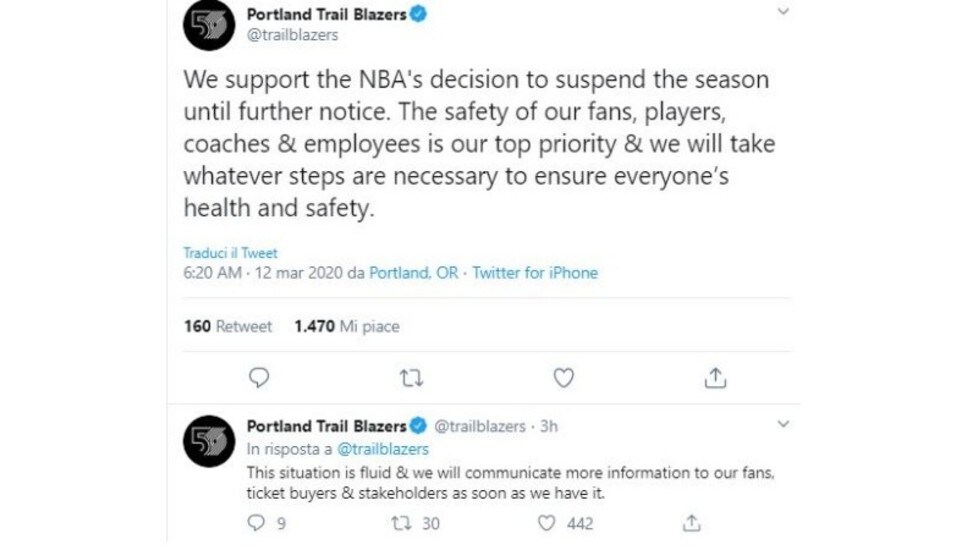Retweet the main NBA suspension tweet
This screenshot has width=978, height=550.
pos(411,378)
